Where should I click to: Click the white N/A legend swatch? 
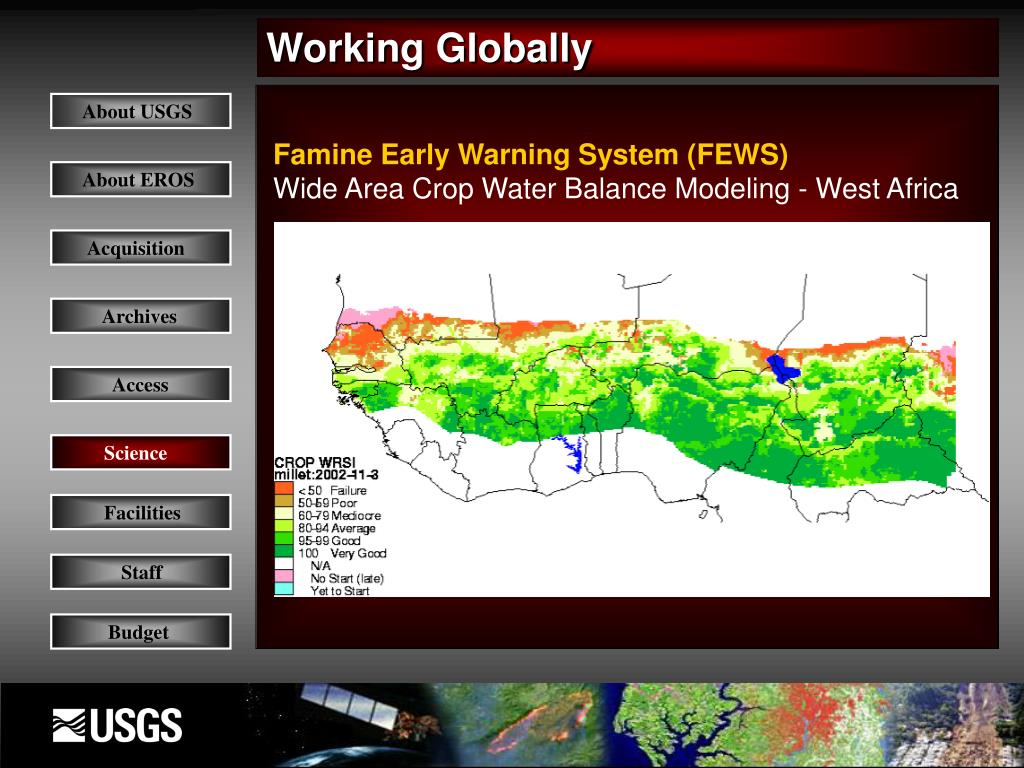(284, 564)
